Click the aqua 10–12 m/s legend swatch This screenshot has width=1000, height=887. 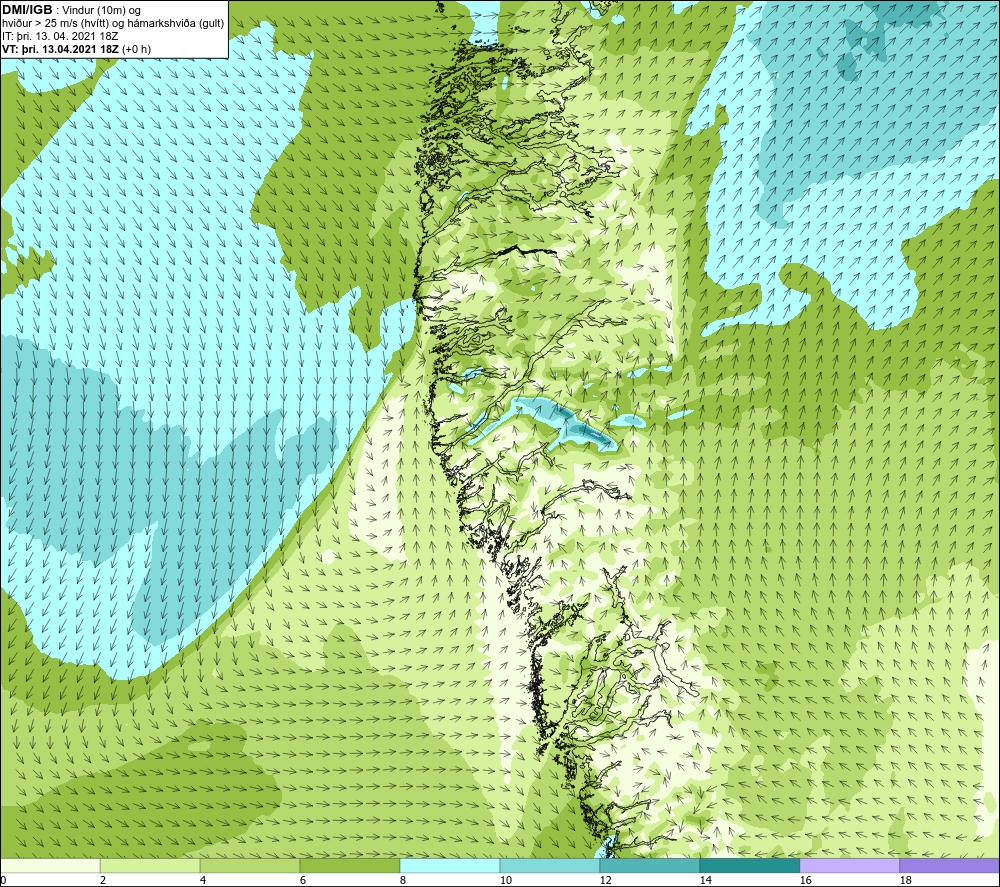coord(550,865)
